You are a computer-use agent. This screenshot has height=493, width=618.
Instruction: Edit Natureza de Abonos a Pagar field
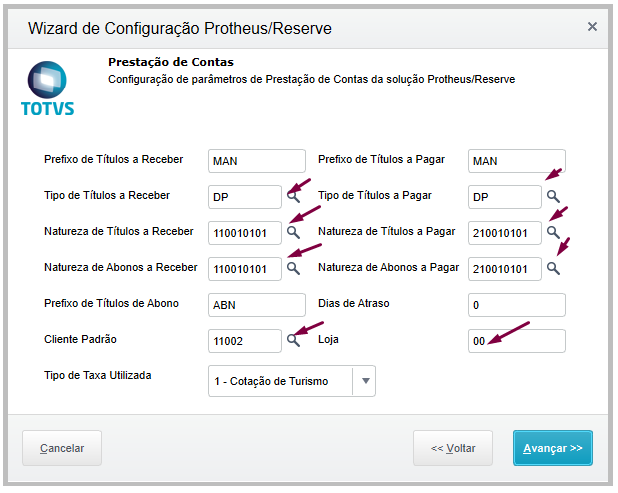[x=504, y=269]
